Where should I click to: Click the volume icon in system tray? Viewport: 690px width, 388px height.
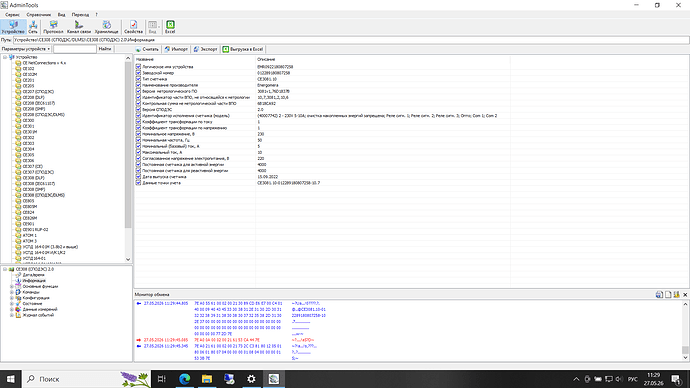(x=619, y=379)
